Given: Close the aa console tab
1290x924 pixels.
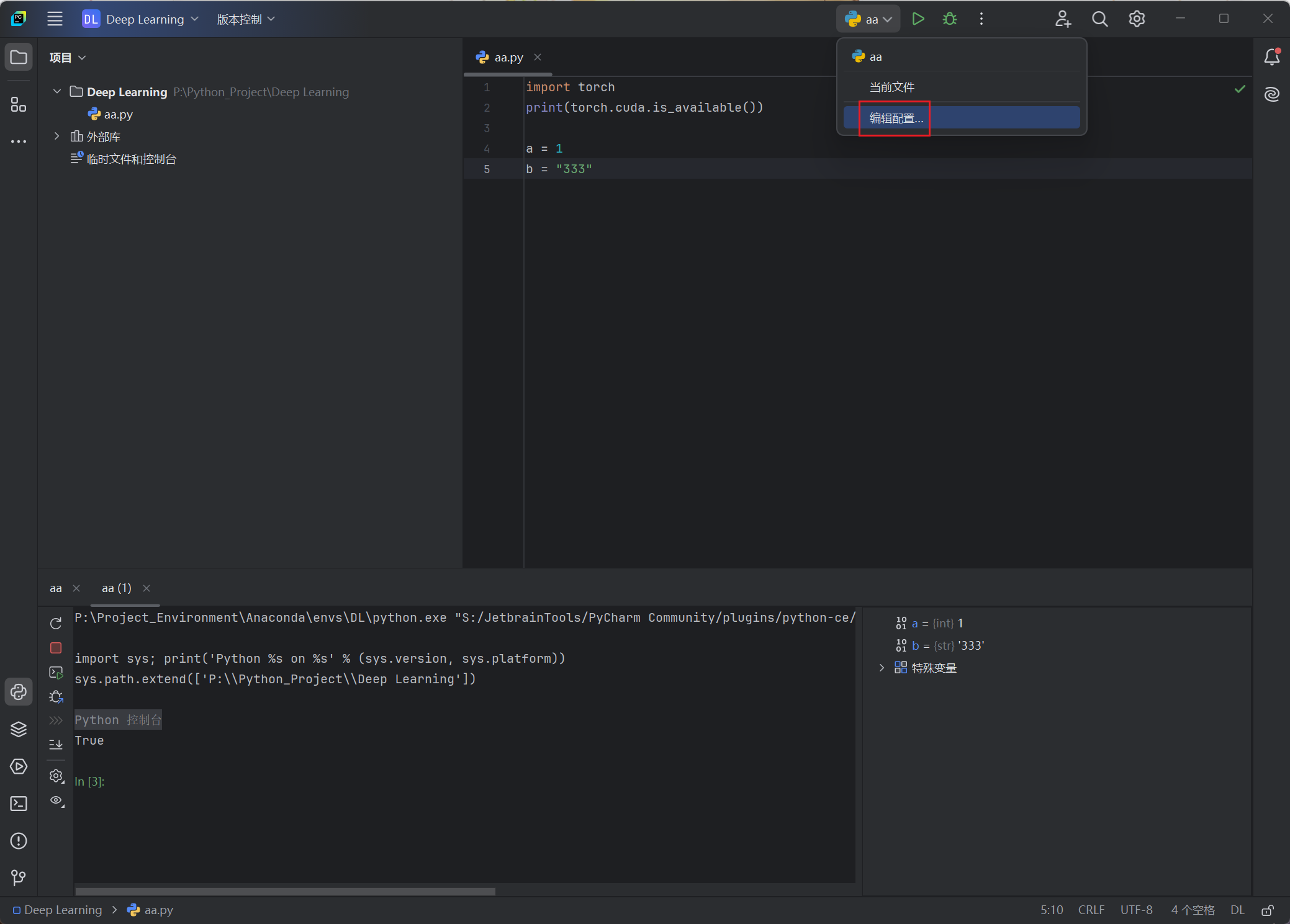Looking at the screenshot, I should 76,588.
